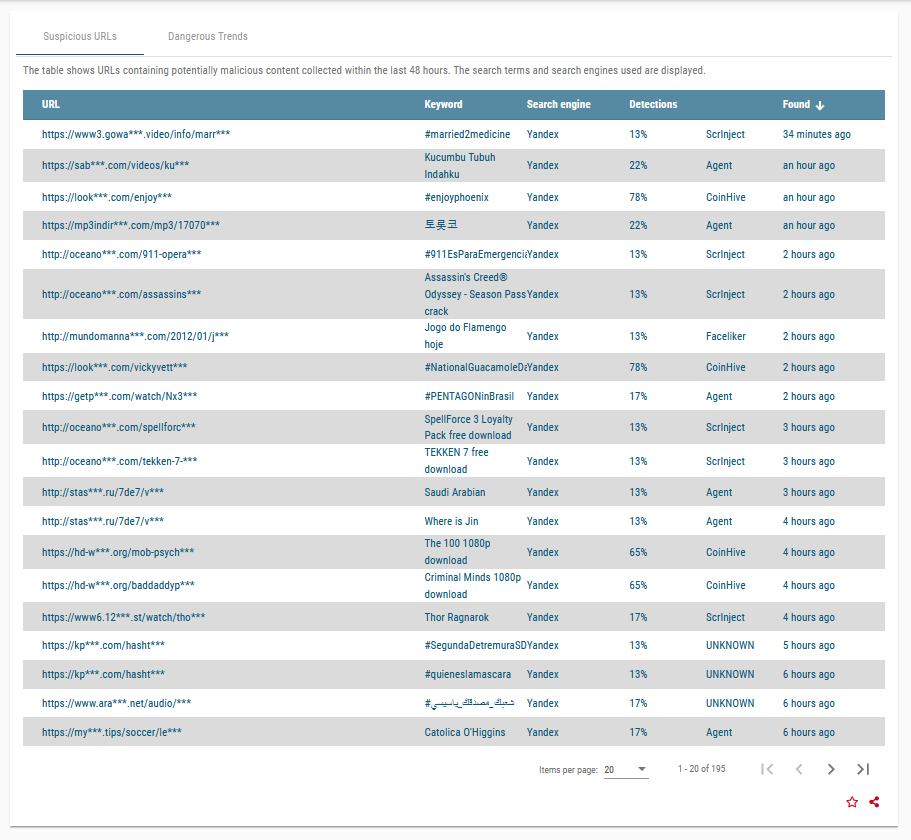Select the #enjoyphoenix keyword
The width and height of the screenshot is (911, 840).
456,197
